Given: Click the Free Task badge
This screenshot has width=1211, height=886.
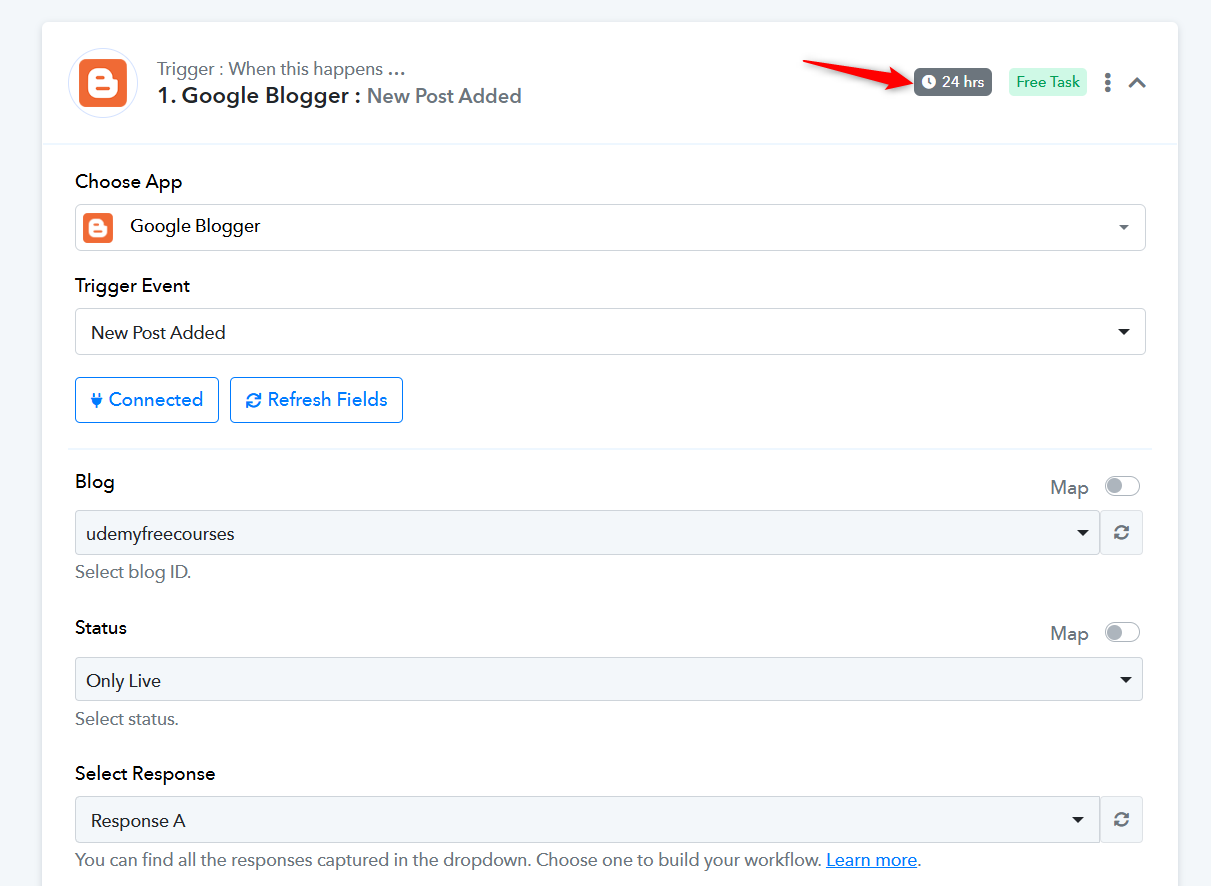Looking at the screenshot, I should (x=1048, y=82).
